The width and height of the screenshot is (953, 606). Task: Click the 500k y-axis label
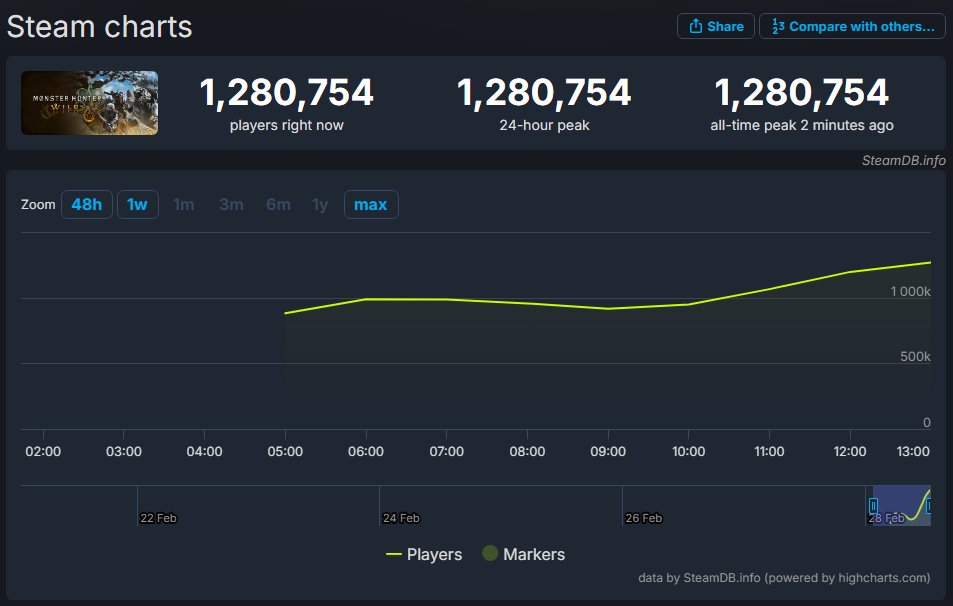(x=915, y=357)
